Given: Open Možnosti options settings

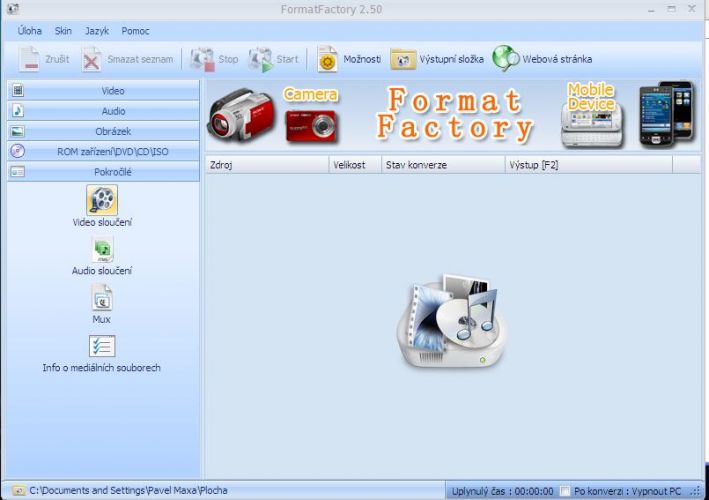Looking at the screenshot, I should (x=349, y=59).
